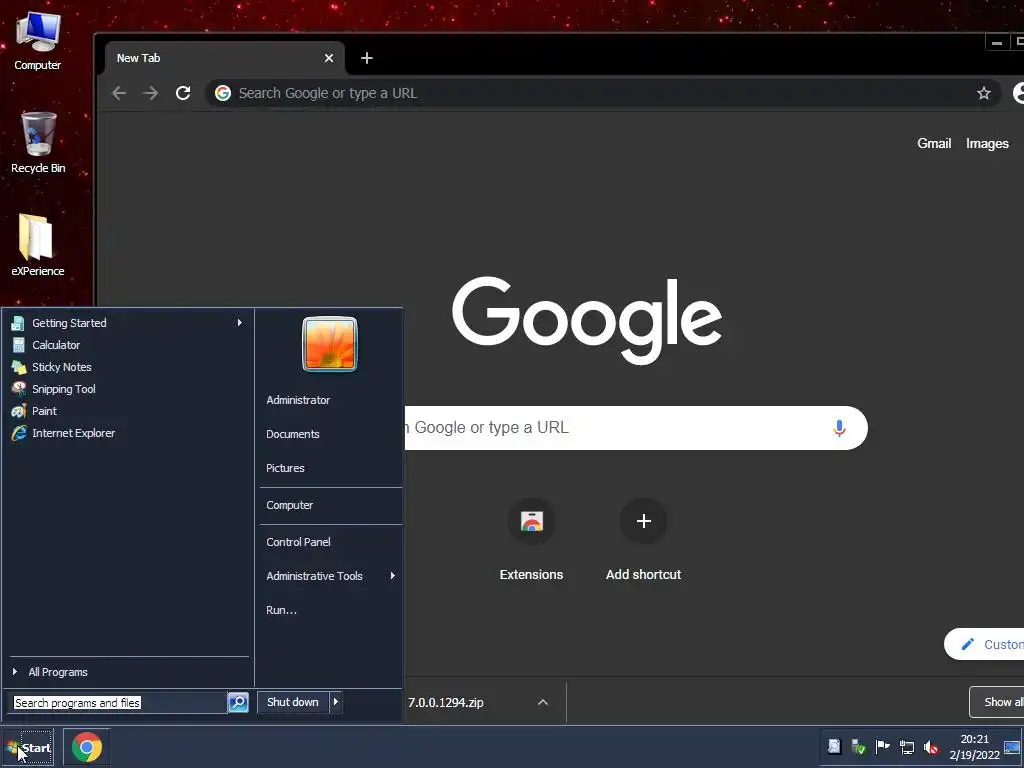Open Documents from Start menu

(293, 434)
